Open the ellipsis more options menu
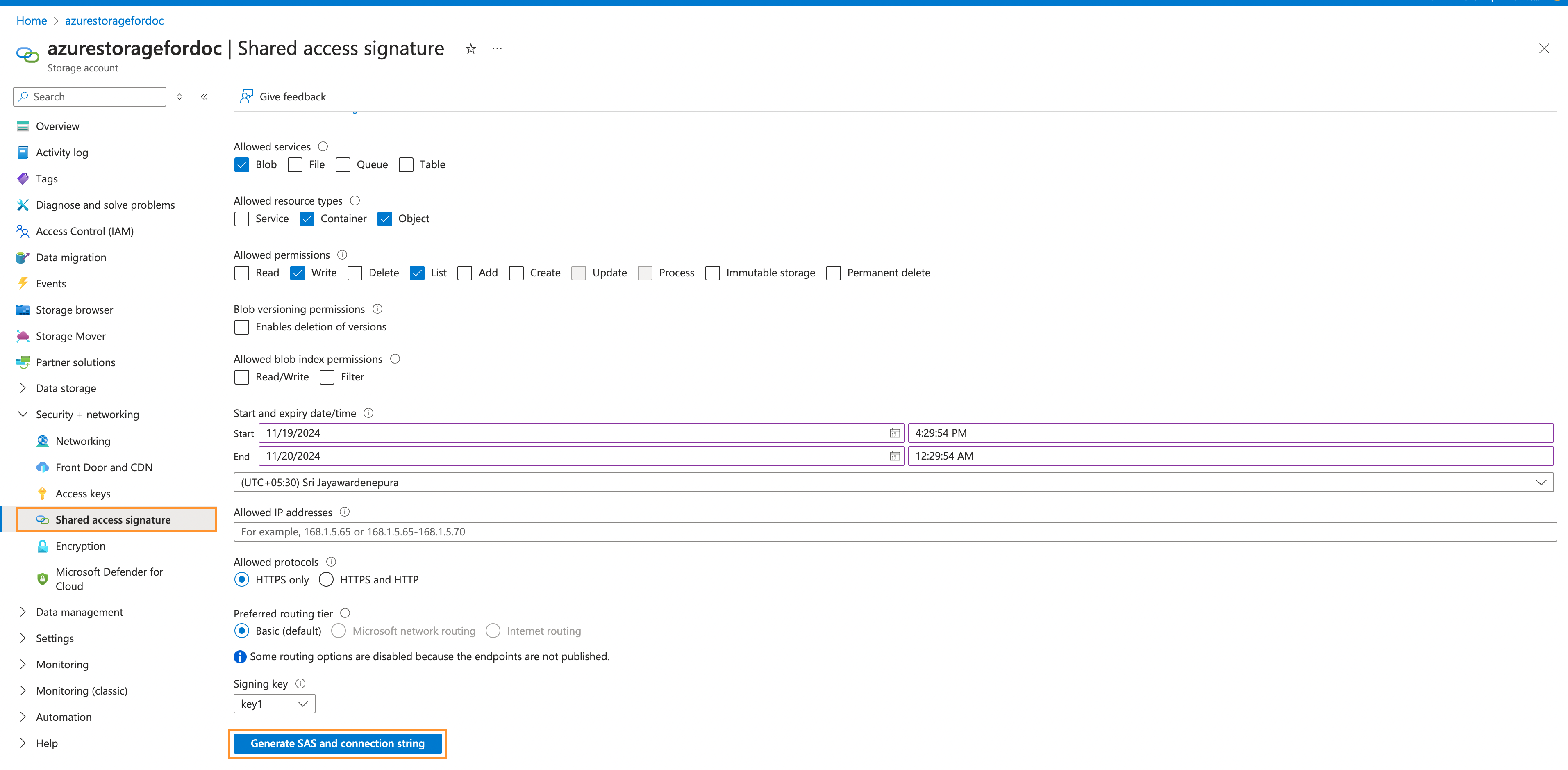 coord(497,49)
